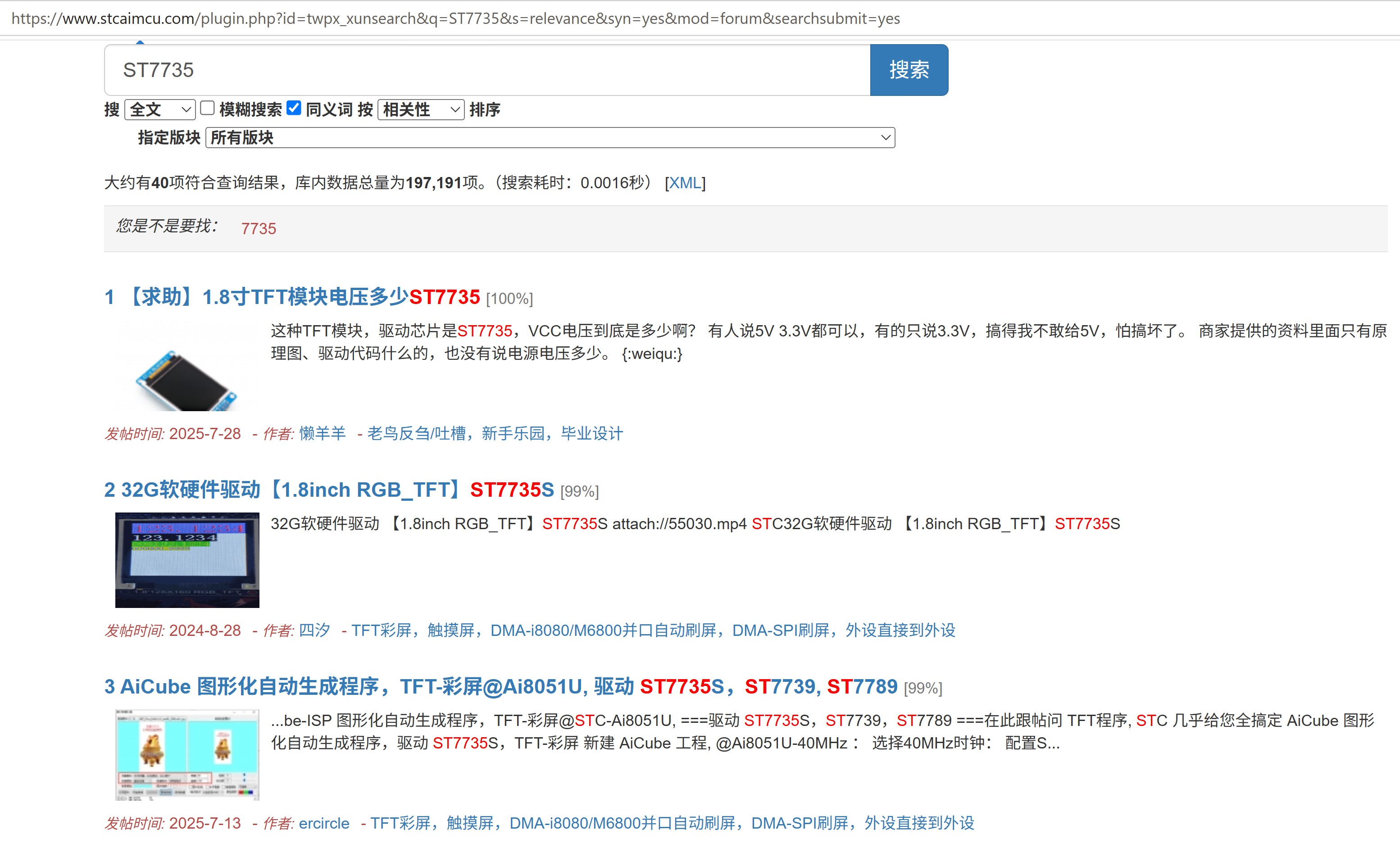Click the browser address bar URL
Image resolution: width=1400 pixels, height=848 pixels.
[x=456, y=18]
